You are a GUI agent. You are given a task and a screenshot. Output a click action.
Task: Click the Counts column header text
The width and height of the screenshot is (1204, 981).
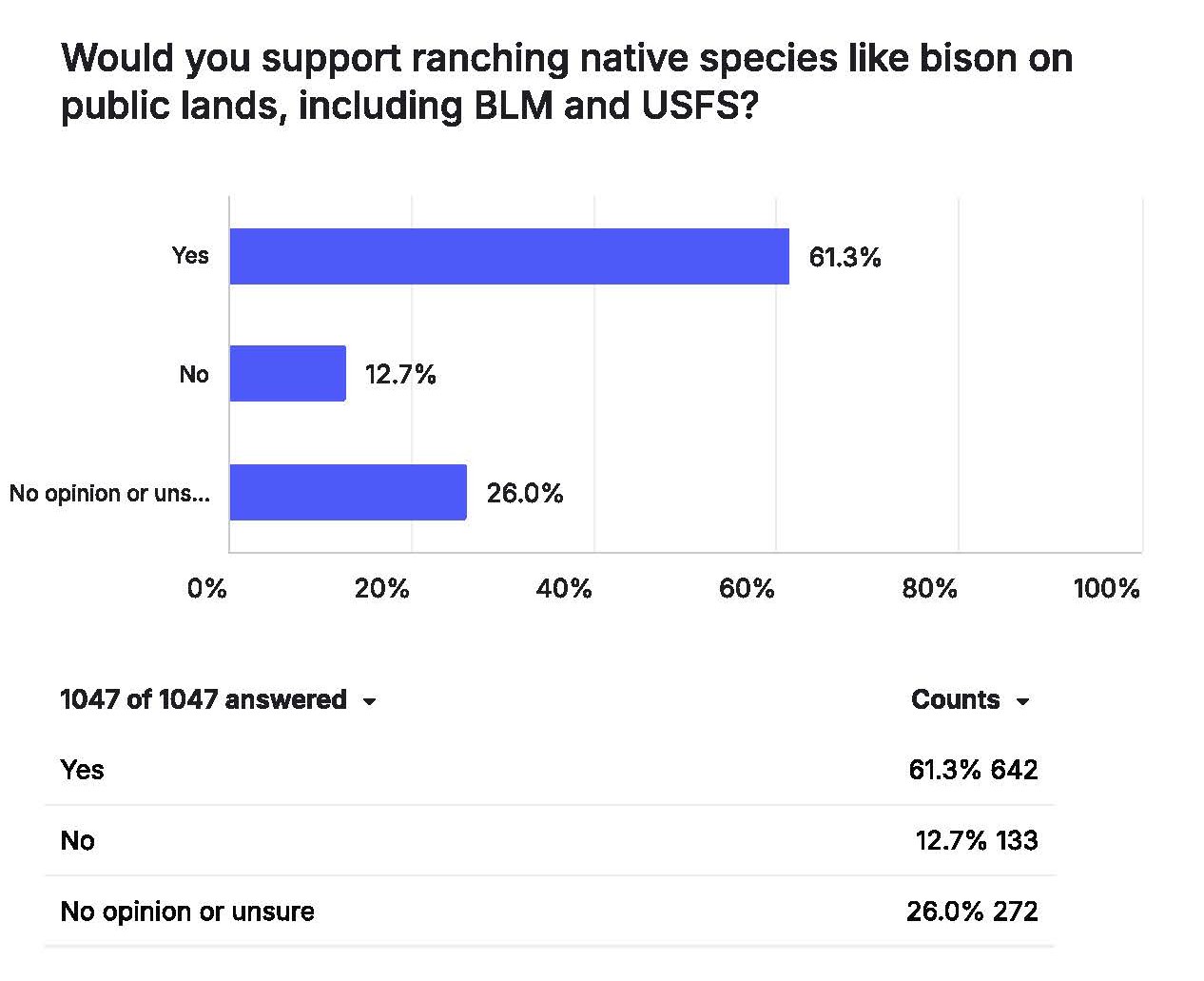pyautogui.click(x=955, y=699)
